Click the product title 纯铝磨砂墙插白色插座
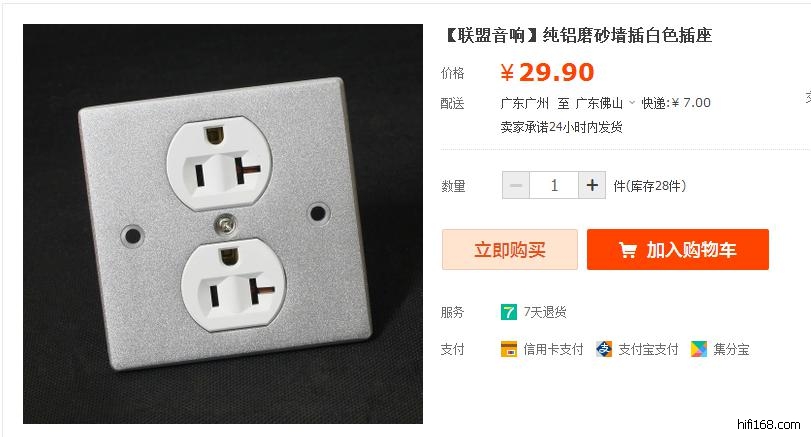This screenshot has width=811, height=437. click(627, 35)
